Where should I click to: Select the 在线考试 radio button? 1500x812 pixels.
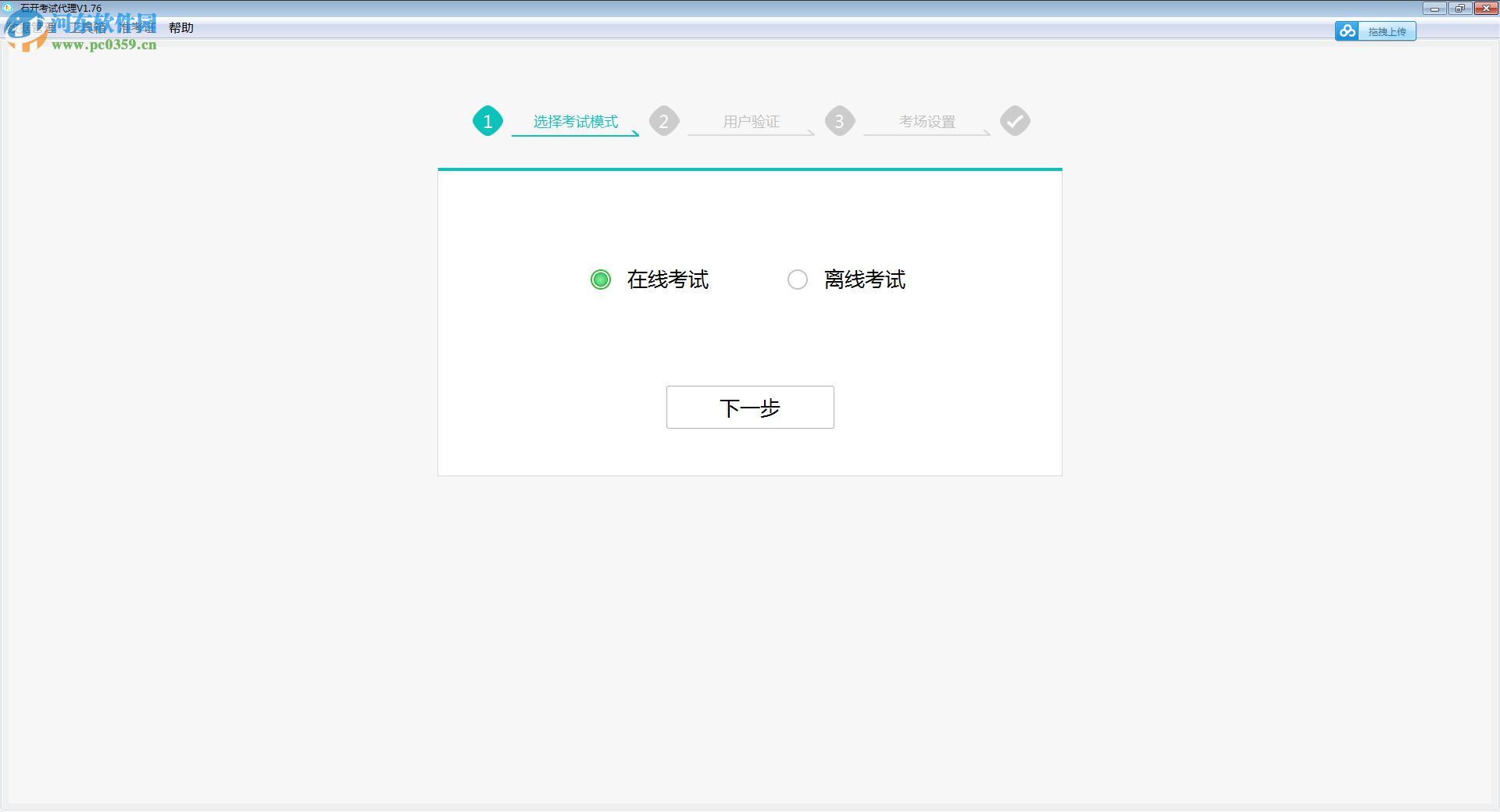point(600,280)
